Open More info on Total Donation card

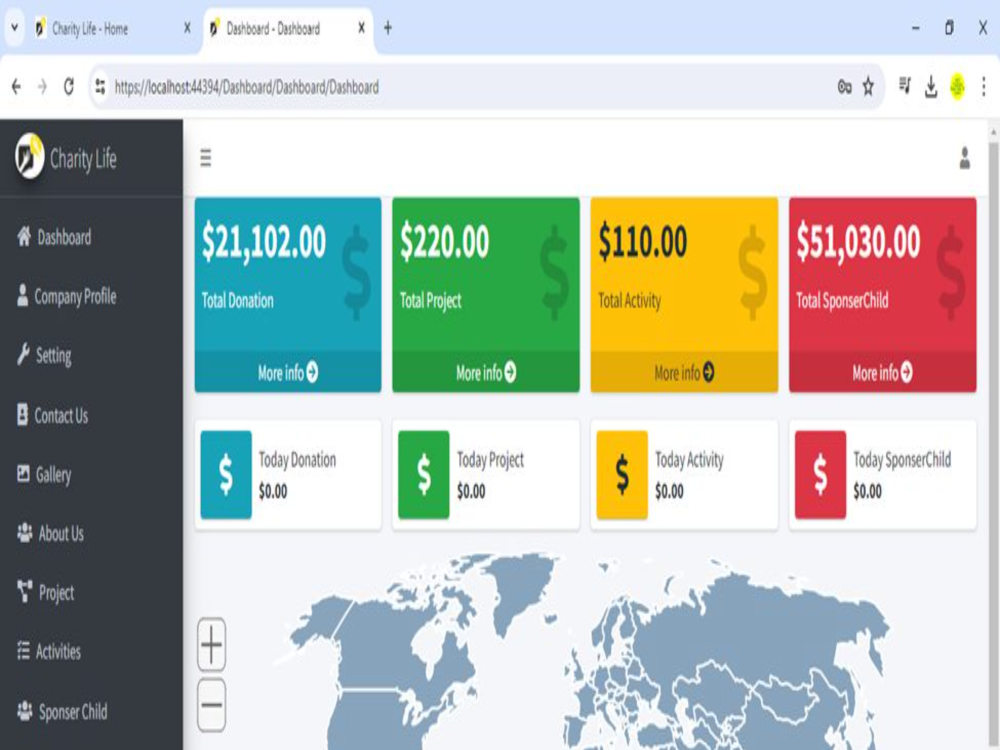pyautogui.click(x=288, y=372)
